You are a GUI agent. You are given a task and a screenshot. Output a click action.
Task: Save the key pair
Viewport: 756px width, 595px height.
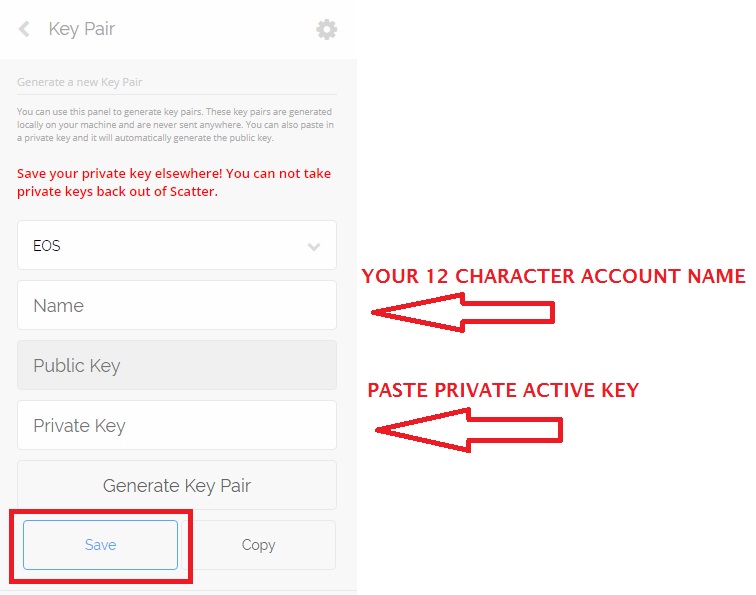click(x=100, y=545)
